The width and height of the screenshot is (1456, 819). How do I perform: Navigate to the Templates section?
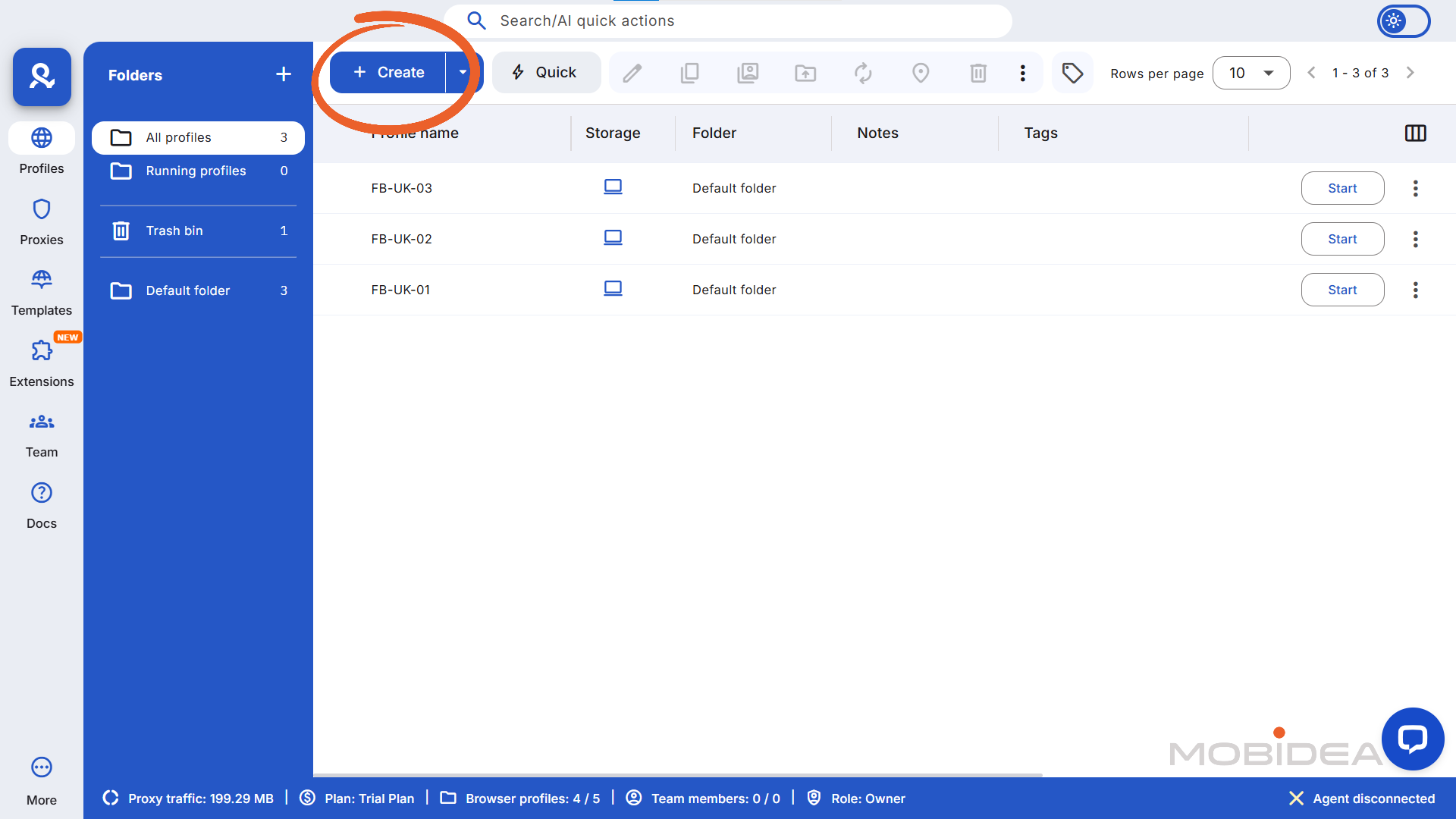point(42,290)
